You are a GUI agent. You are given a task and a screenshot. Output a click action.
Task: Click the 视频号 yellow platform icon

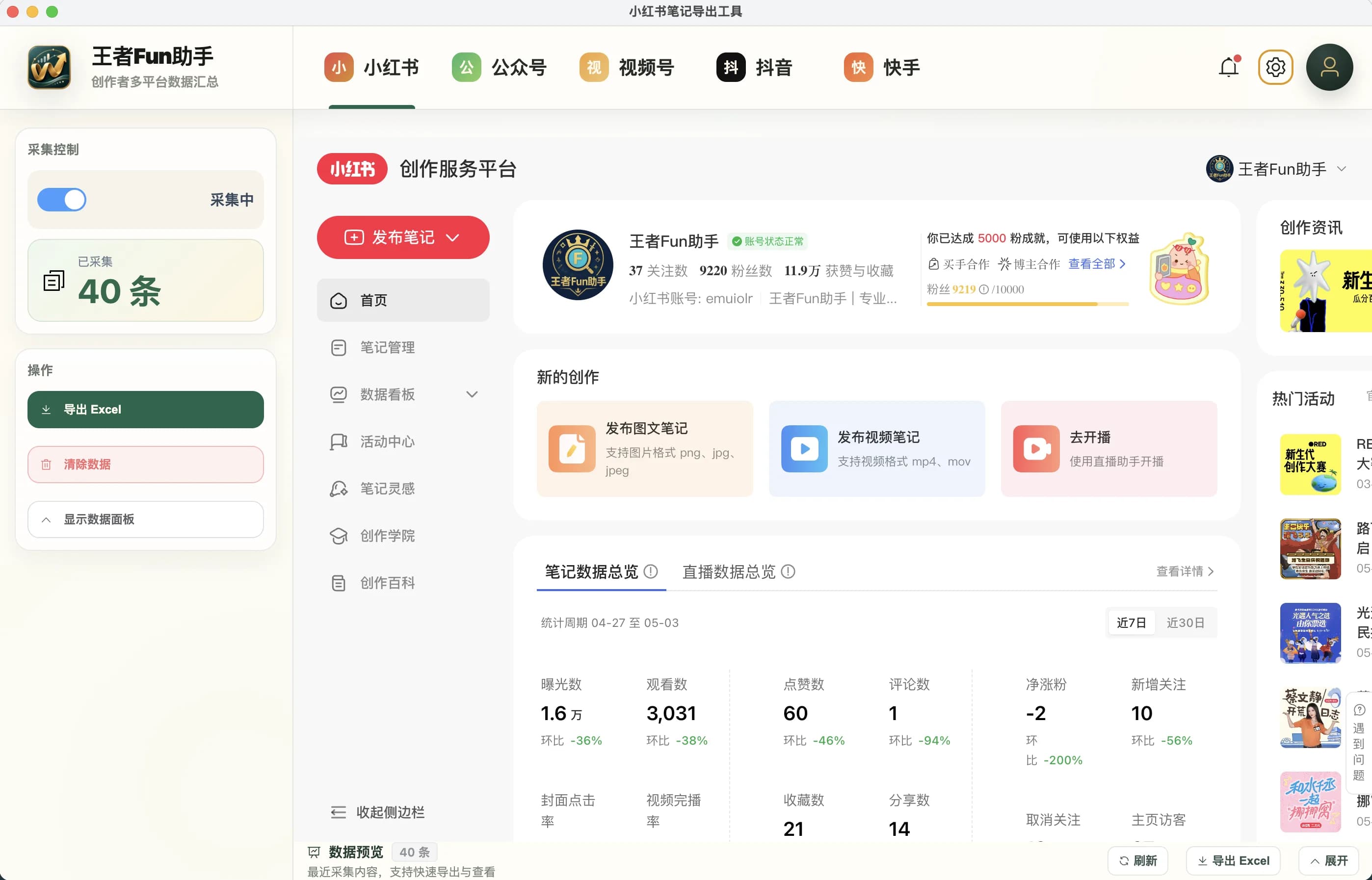click(594, 67)
